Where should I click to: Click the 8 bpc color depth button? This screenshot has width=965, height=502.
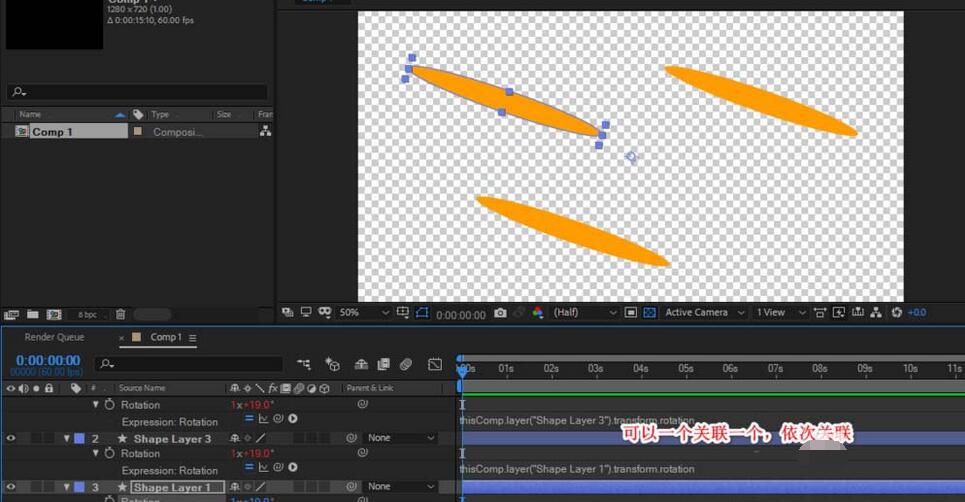point(88,314)
